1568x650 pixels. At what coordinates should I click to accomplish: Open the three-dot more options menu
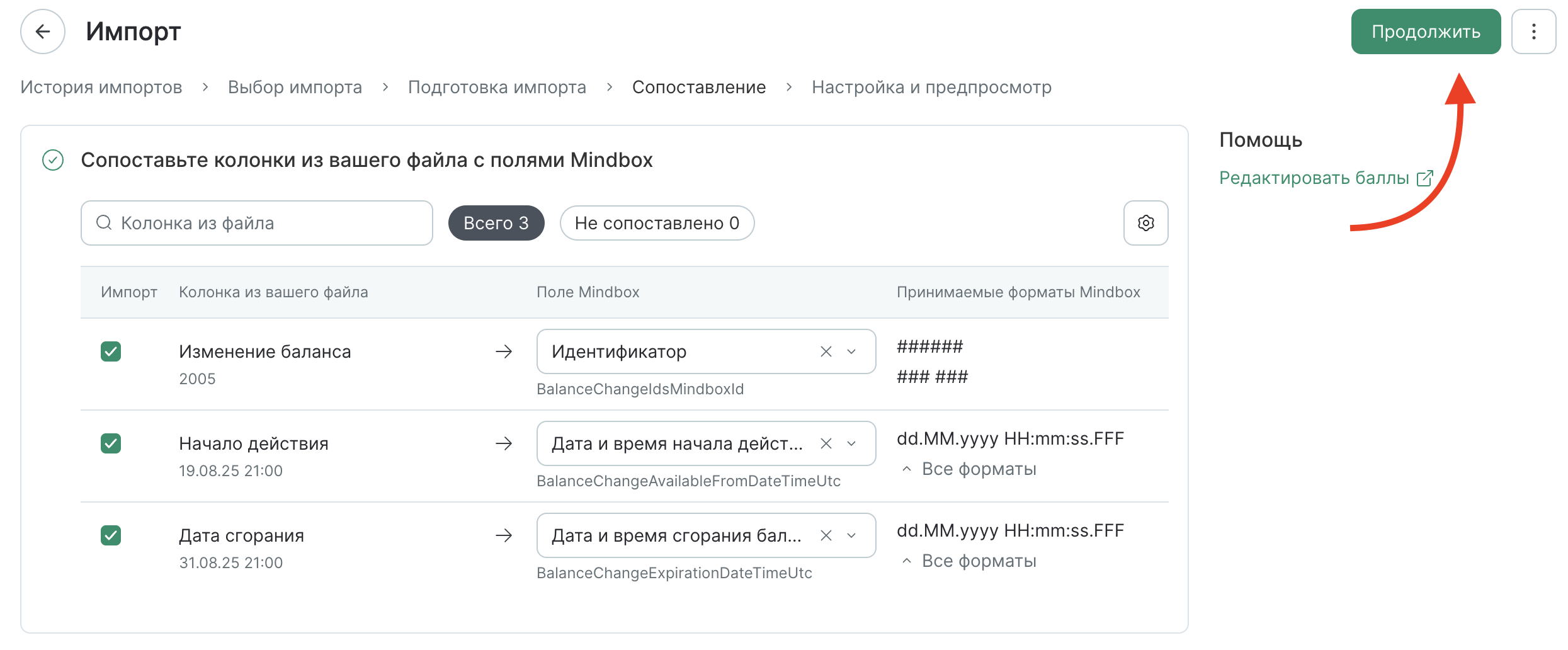pyautogui.click(x=1533, y=31)
